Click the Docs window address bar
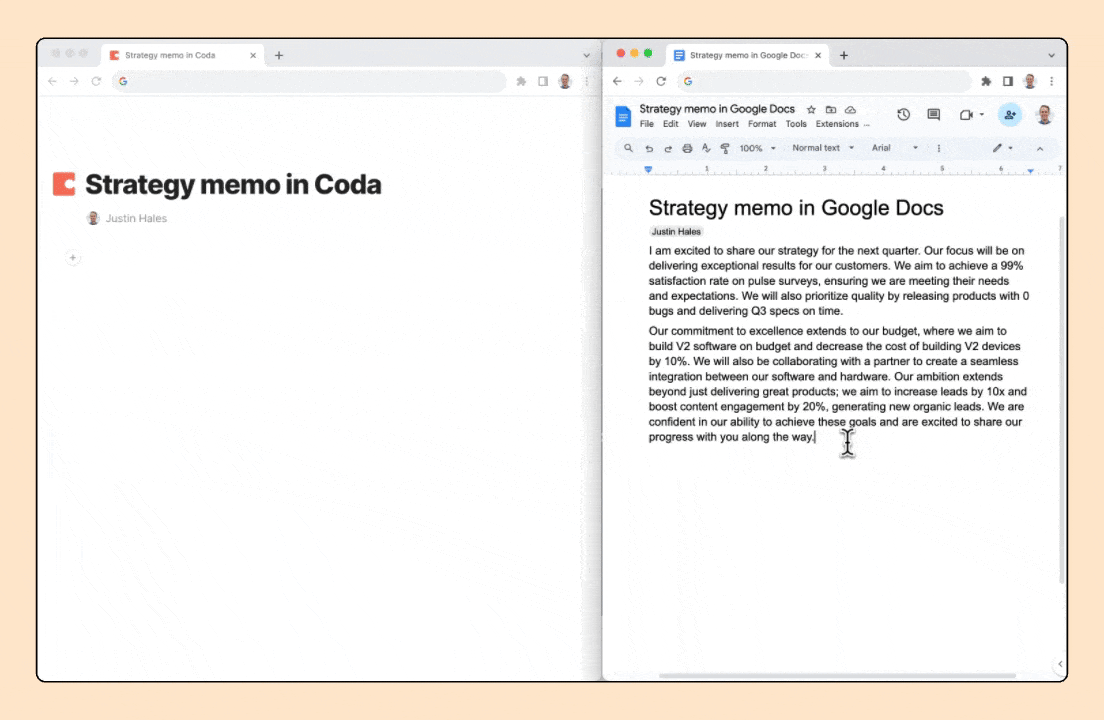The width and height of the screenshot is (1104, 720). coord(824,81)
